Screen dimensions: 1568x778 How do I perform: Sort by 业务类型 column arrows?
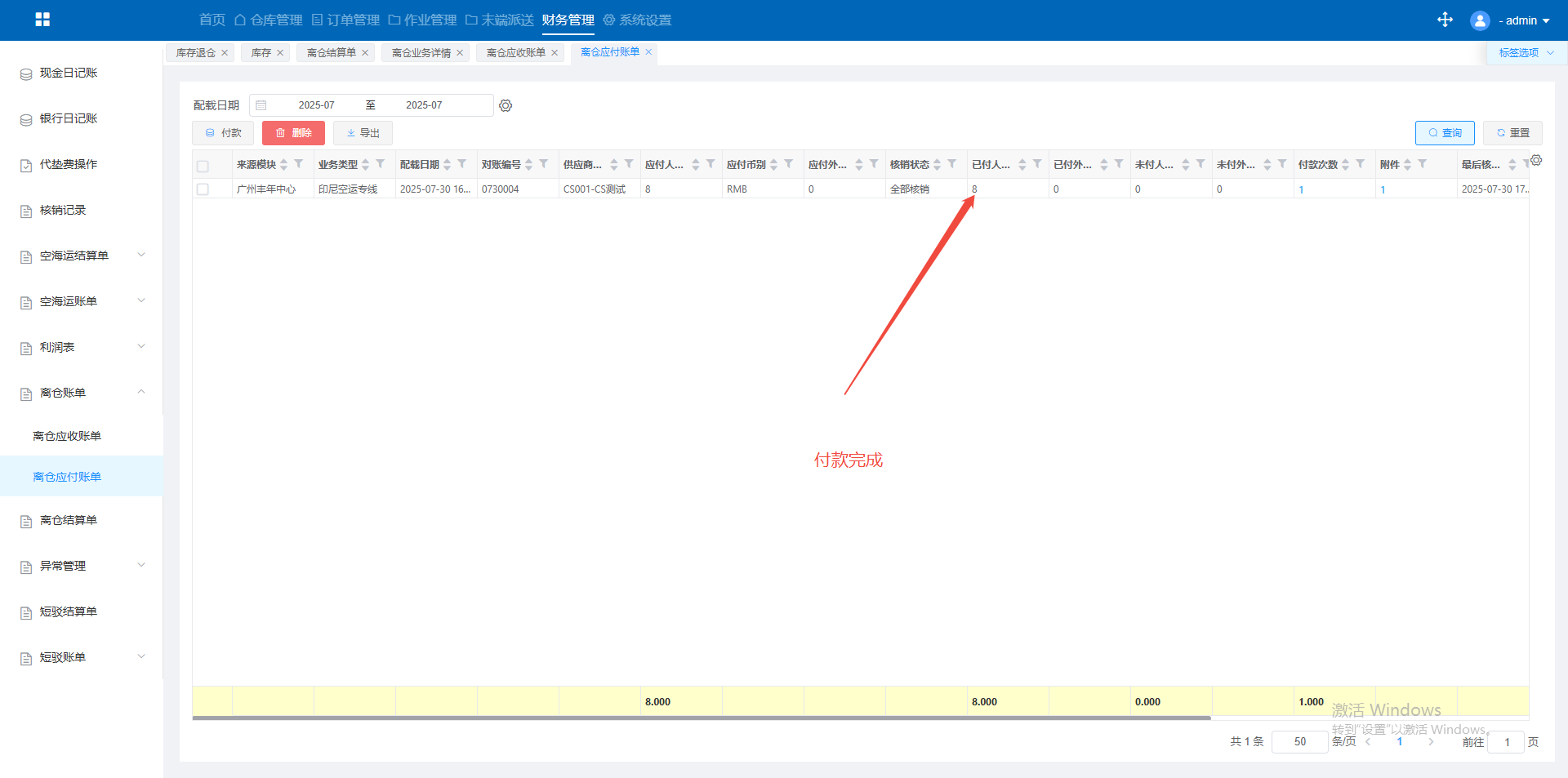pyautogui.click(x=366, y=165)
